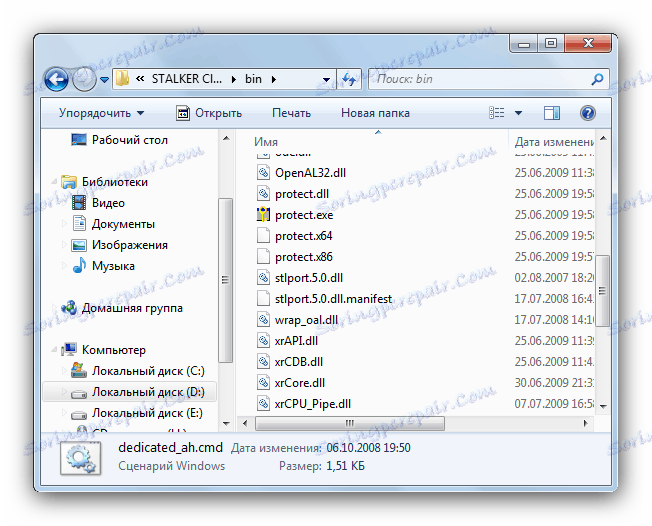Refresh the folder with refresh icon
652x526 pixels.
(348, 79)
